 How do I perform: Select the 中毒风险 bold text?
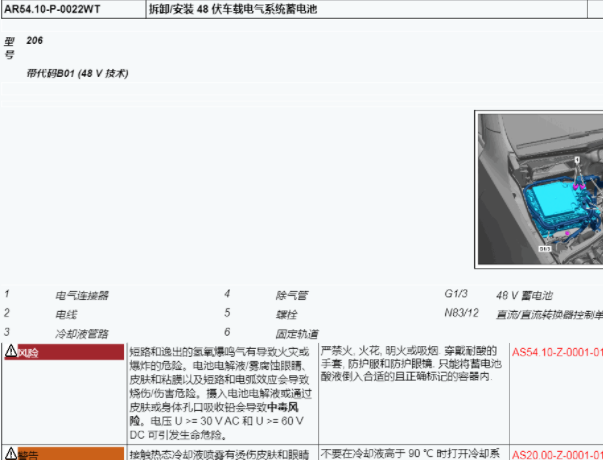[x=214, y=414]
